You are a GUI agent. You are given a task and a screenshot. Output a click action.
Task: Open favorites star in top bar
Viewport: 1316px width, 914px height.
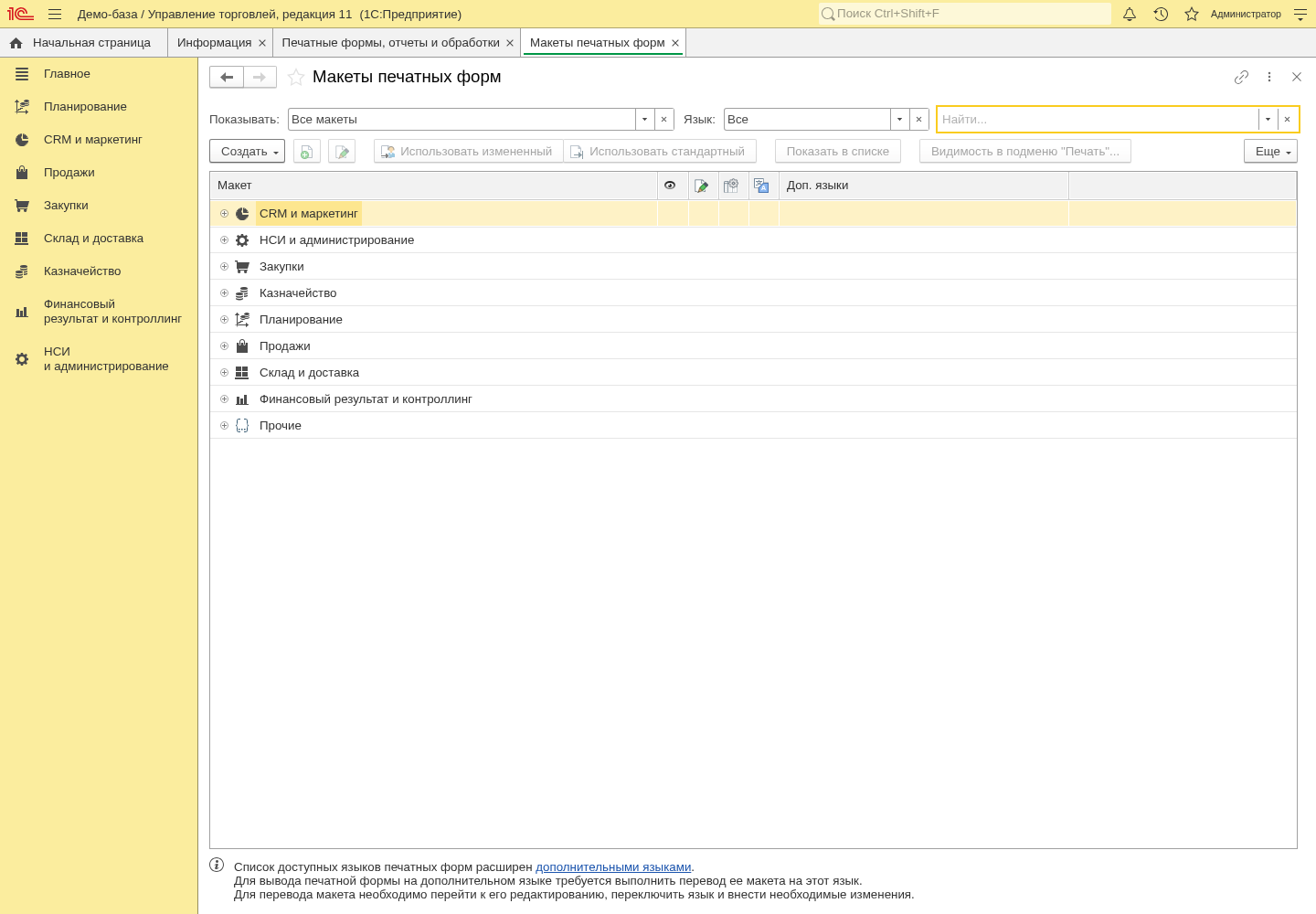1192,14
